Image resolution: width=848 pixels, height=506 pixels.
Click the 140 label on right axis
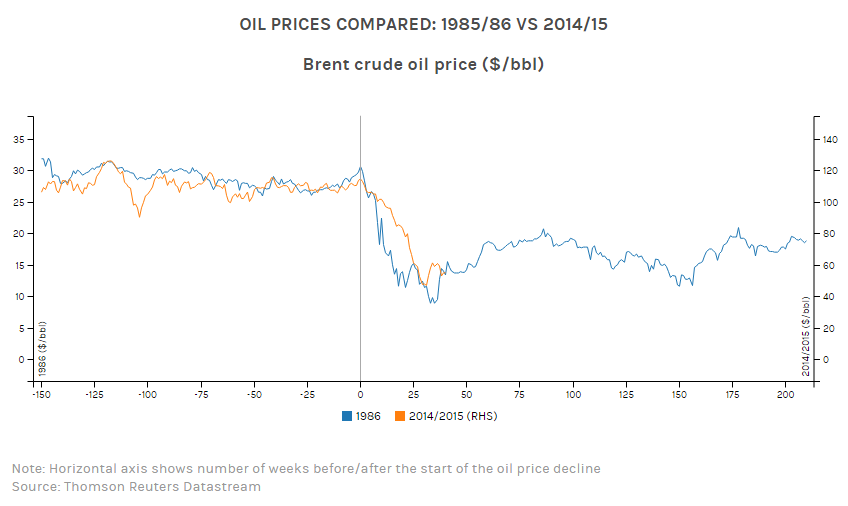tap(830, 139)
